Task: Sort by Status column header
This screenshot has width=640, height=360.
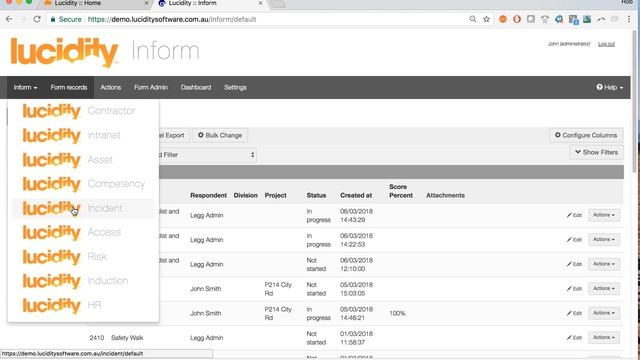Action: tap(316, 196)
